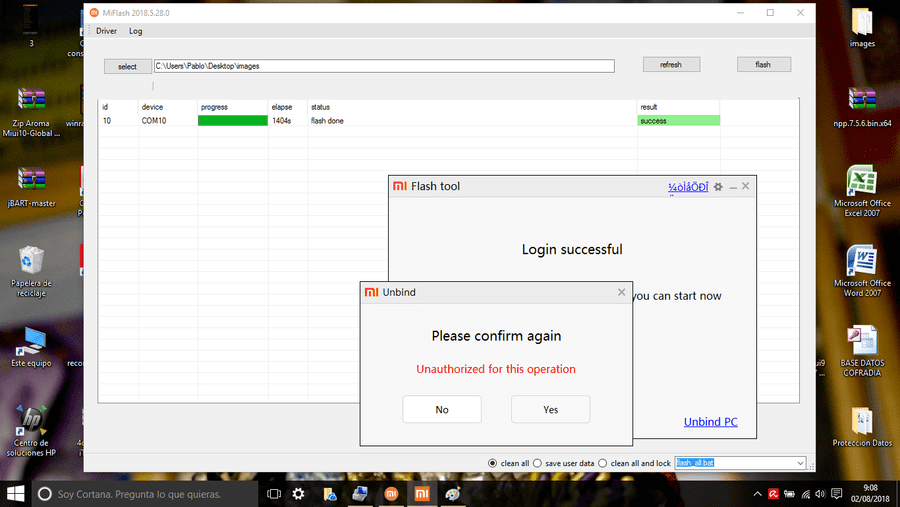This screenshot has width=900, height=507.
Task: Click the Cortana search box
Action: point(145,494)
